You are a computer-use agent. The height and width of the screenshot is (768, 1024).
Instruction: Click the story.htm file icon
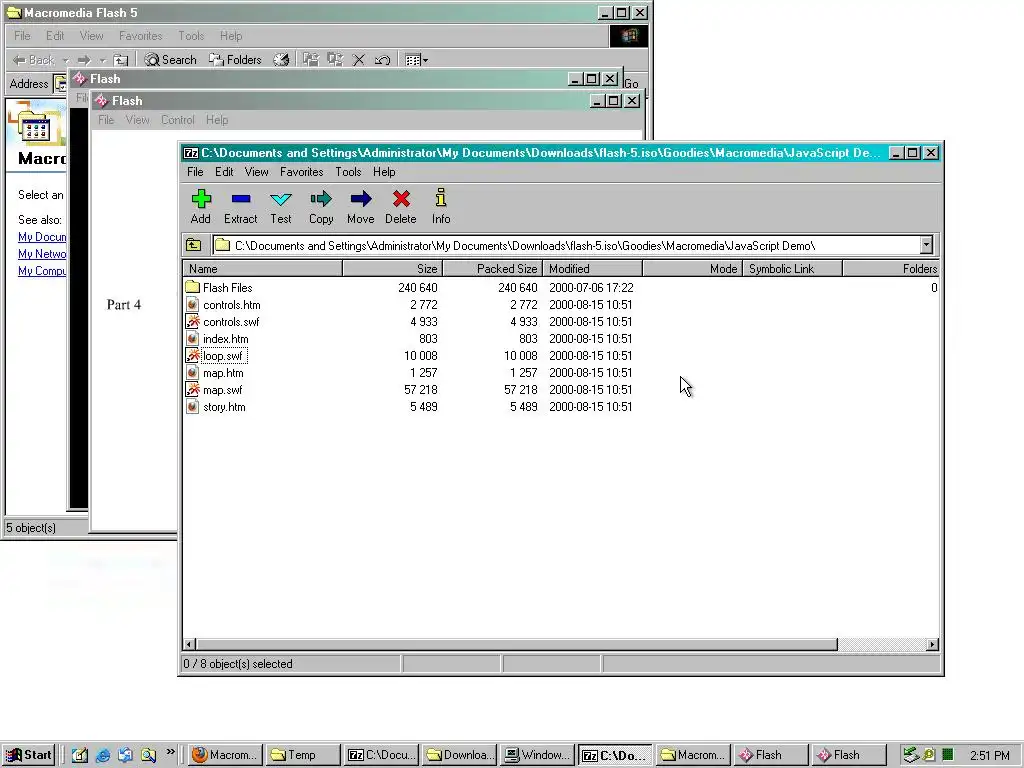192,406
